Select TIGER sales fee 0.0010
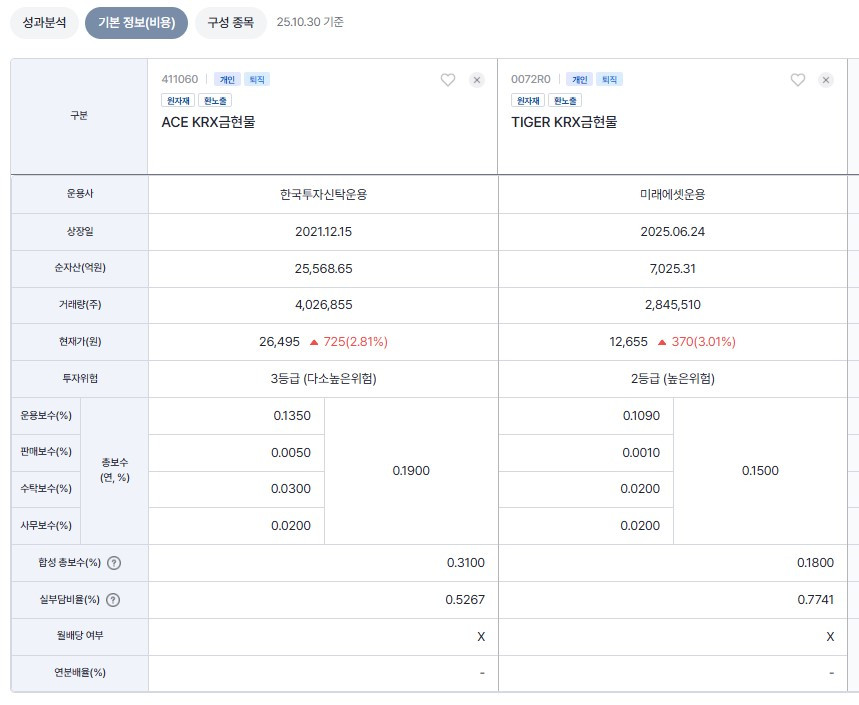Image resolution: width=859 pixels, height=705 pixels. (641, 453)
